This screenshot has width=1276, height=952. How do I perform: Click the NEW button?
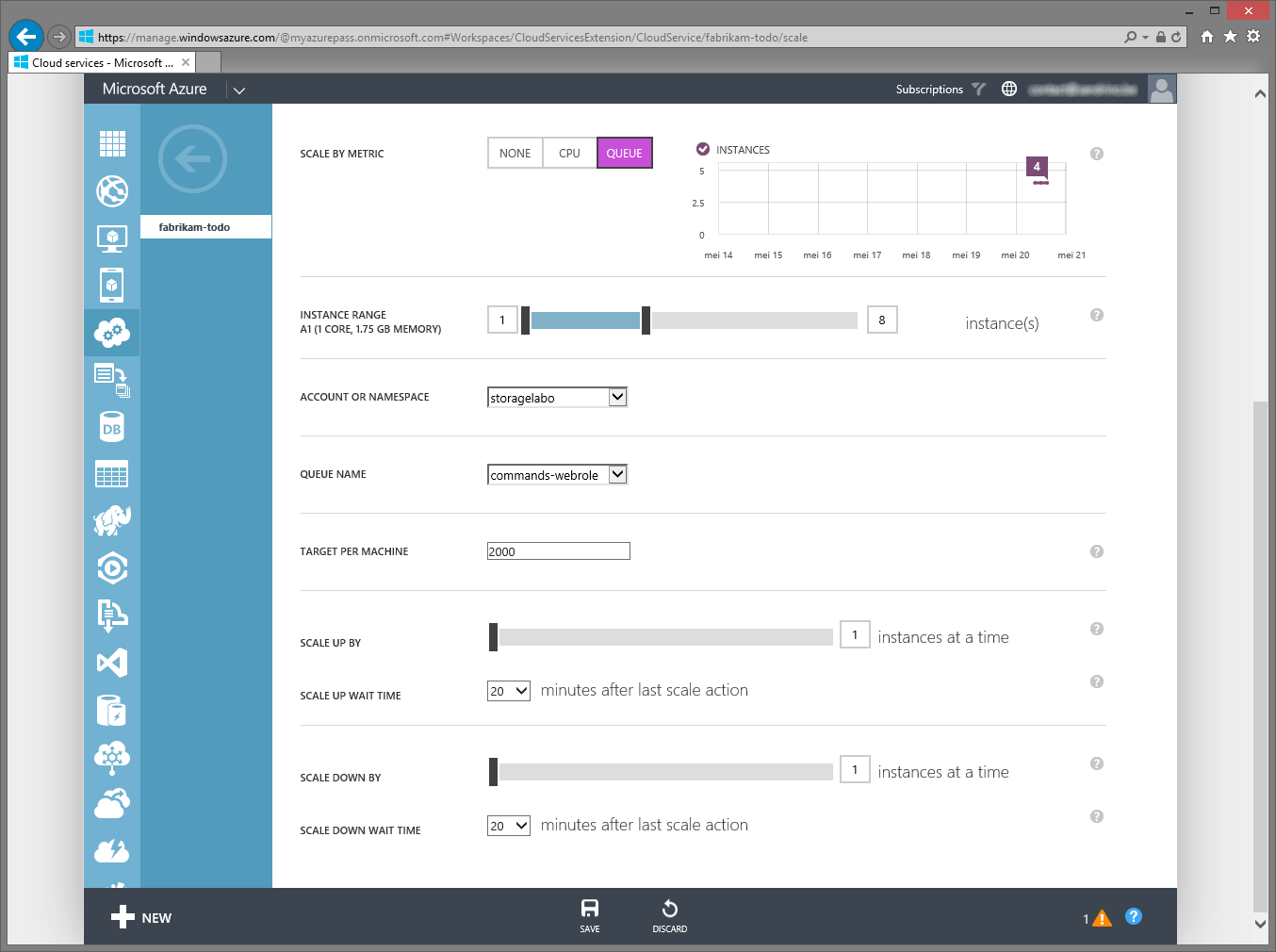point(141,917)
